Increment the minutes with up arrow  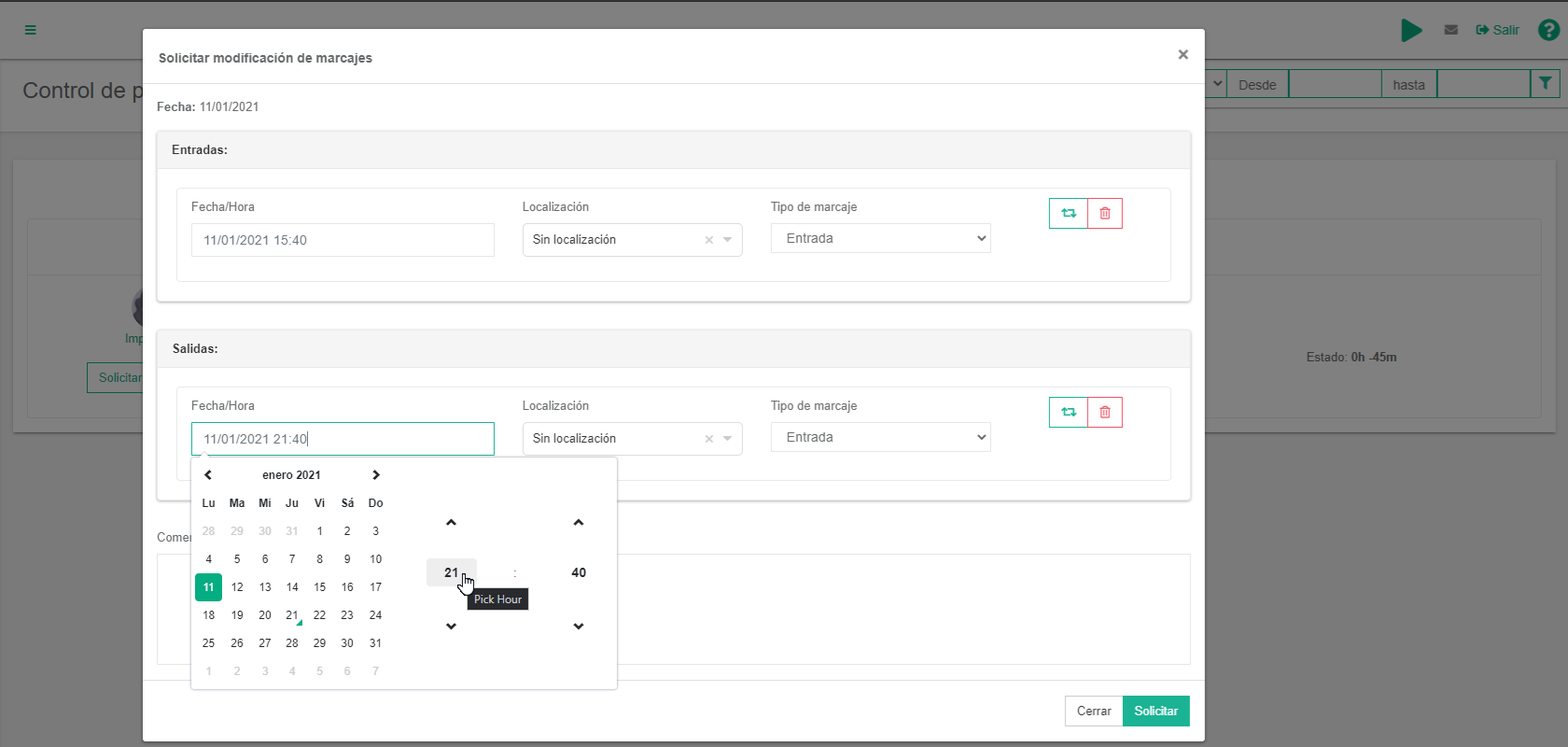tap(579, 523)
